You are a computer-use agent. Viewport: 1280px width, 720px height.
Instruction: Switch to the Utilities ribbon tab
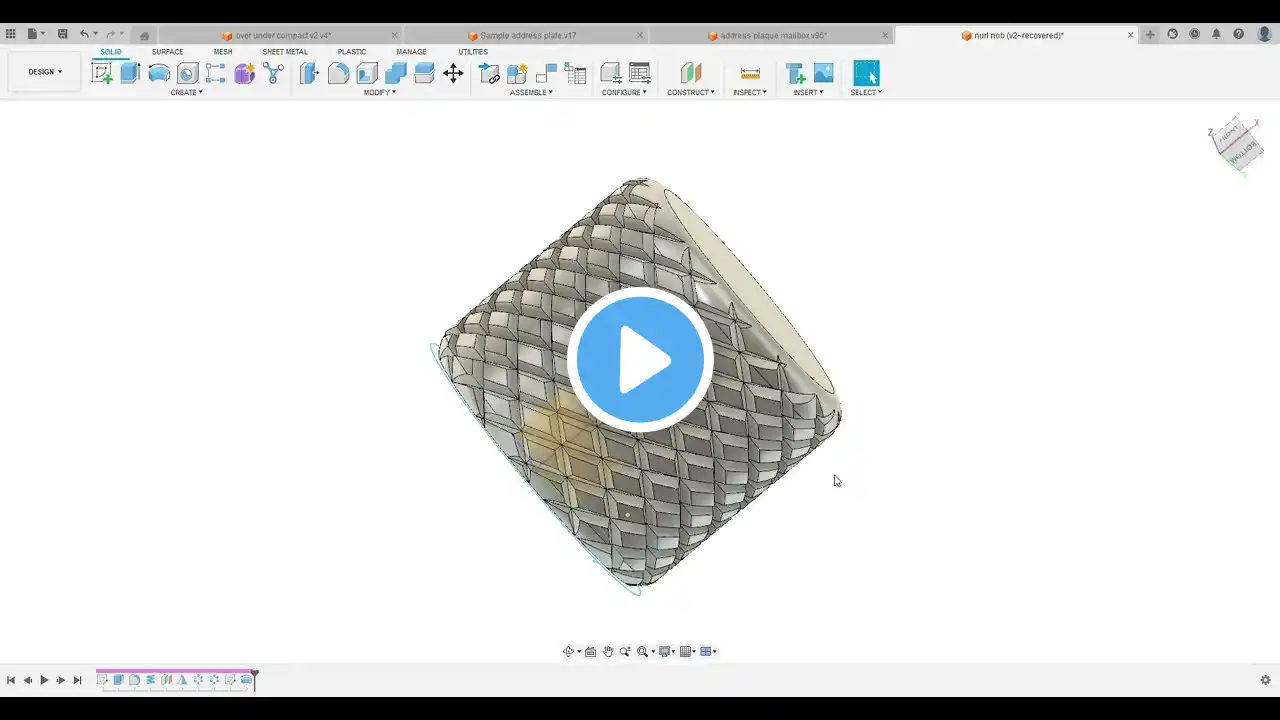473,52
